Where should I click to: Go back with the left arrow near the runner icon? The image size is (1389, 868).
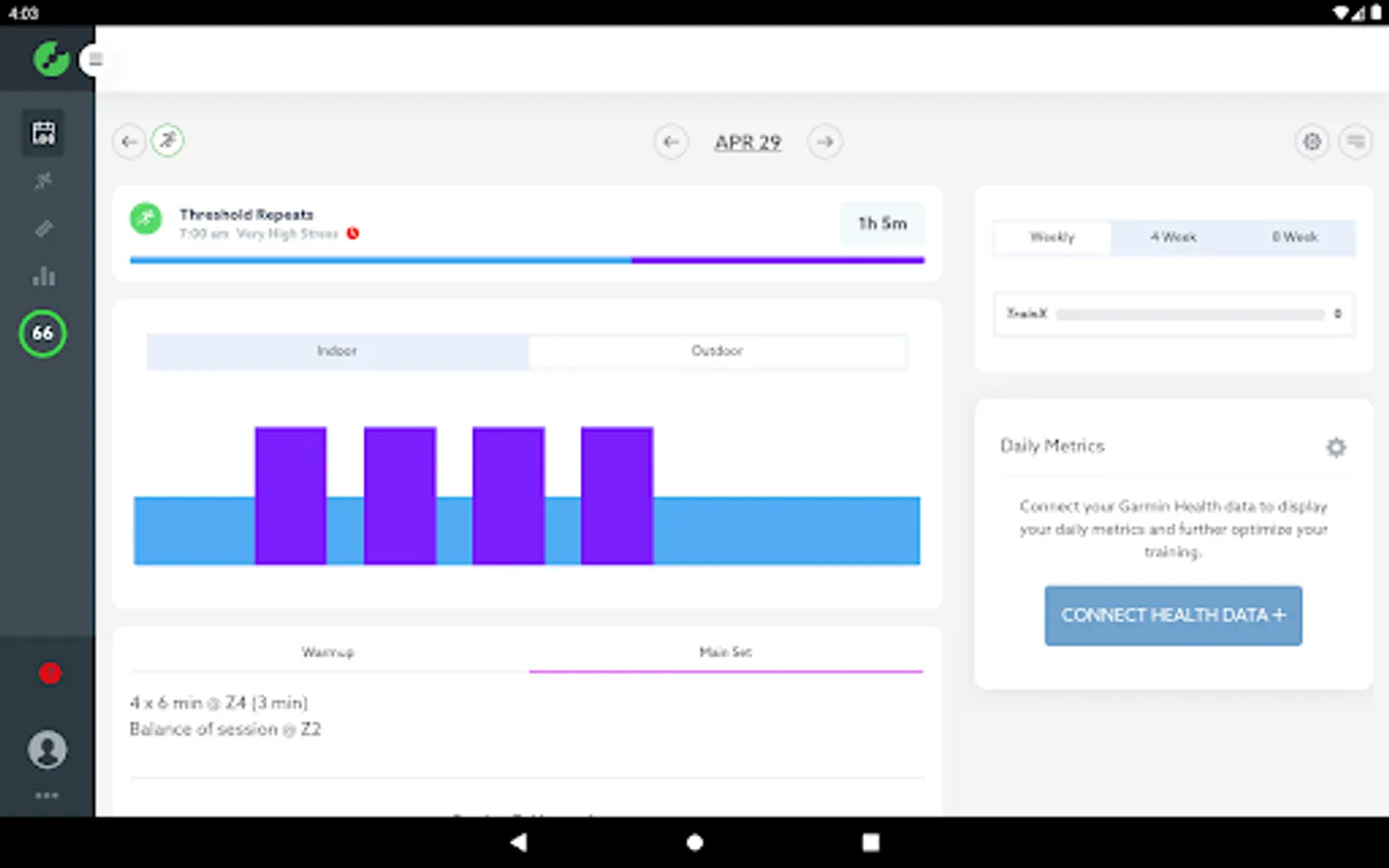tap(129, 142)
